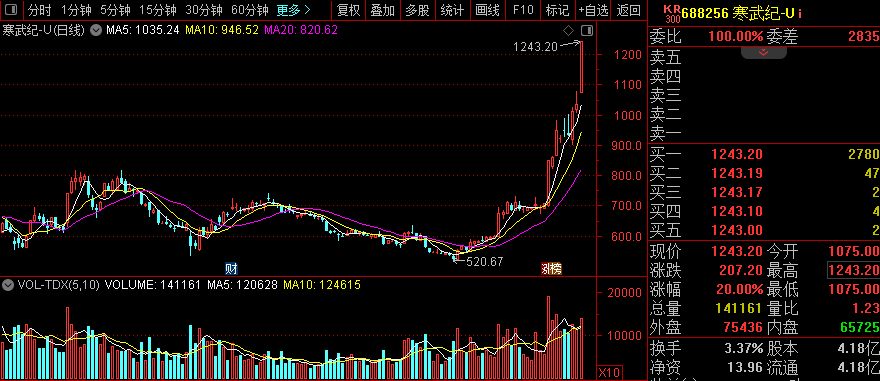Add the stock with +自选
Viewport: 880px width, 381px height.
593,10
